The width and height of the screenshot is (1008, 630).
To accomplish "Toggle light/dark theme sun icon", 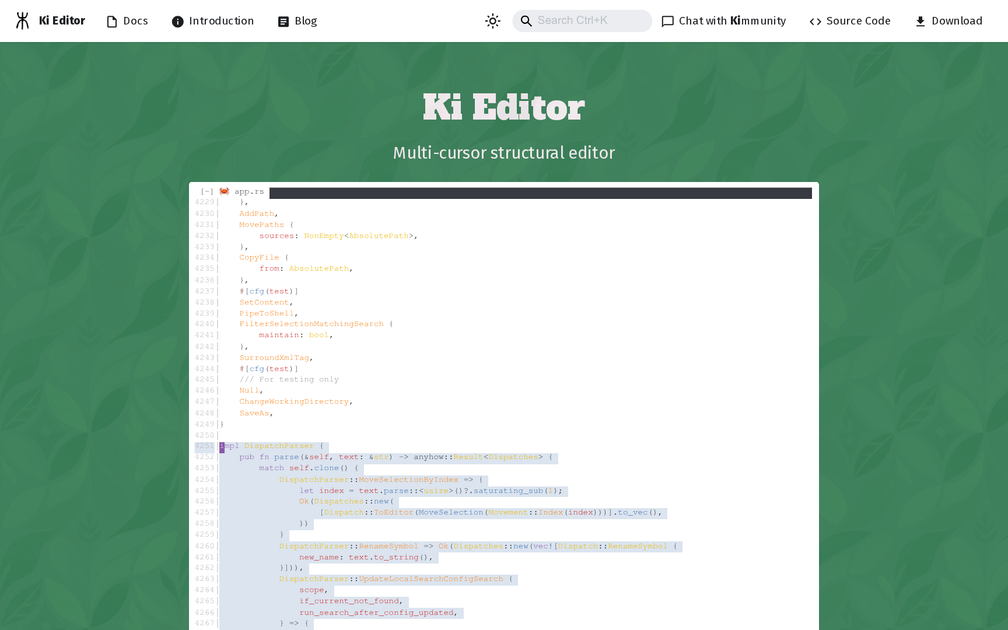I will coord(492,21).
